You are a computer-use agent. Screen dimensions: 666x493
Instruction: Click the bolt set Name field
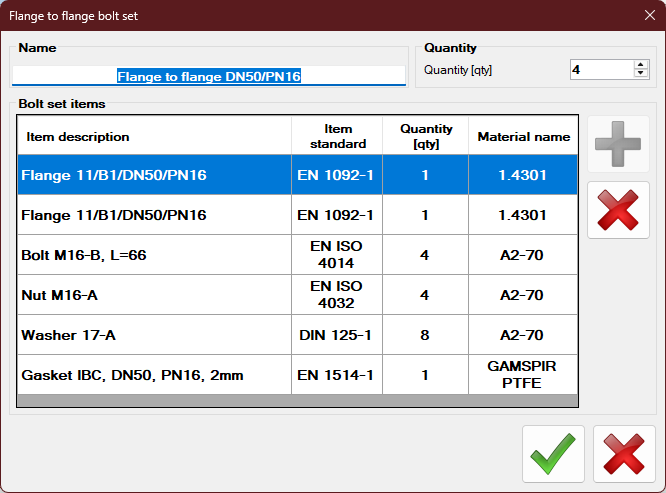click(209, 76)
